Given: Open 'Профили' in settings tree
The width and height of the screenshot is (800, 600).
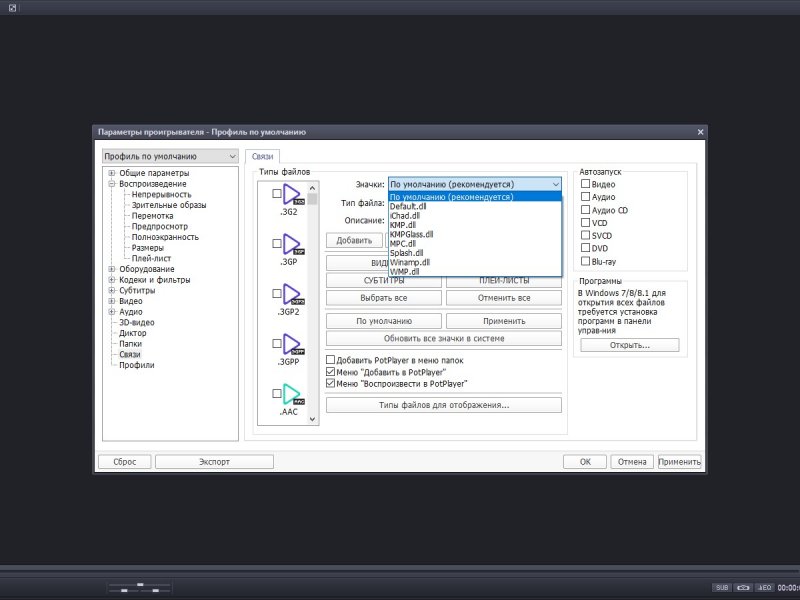Looking at the screenshot, I should point(137,365).
